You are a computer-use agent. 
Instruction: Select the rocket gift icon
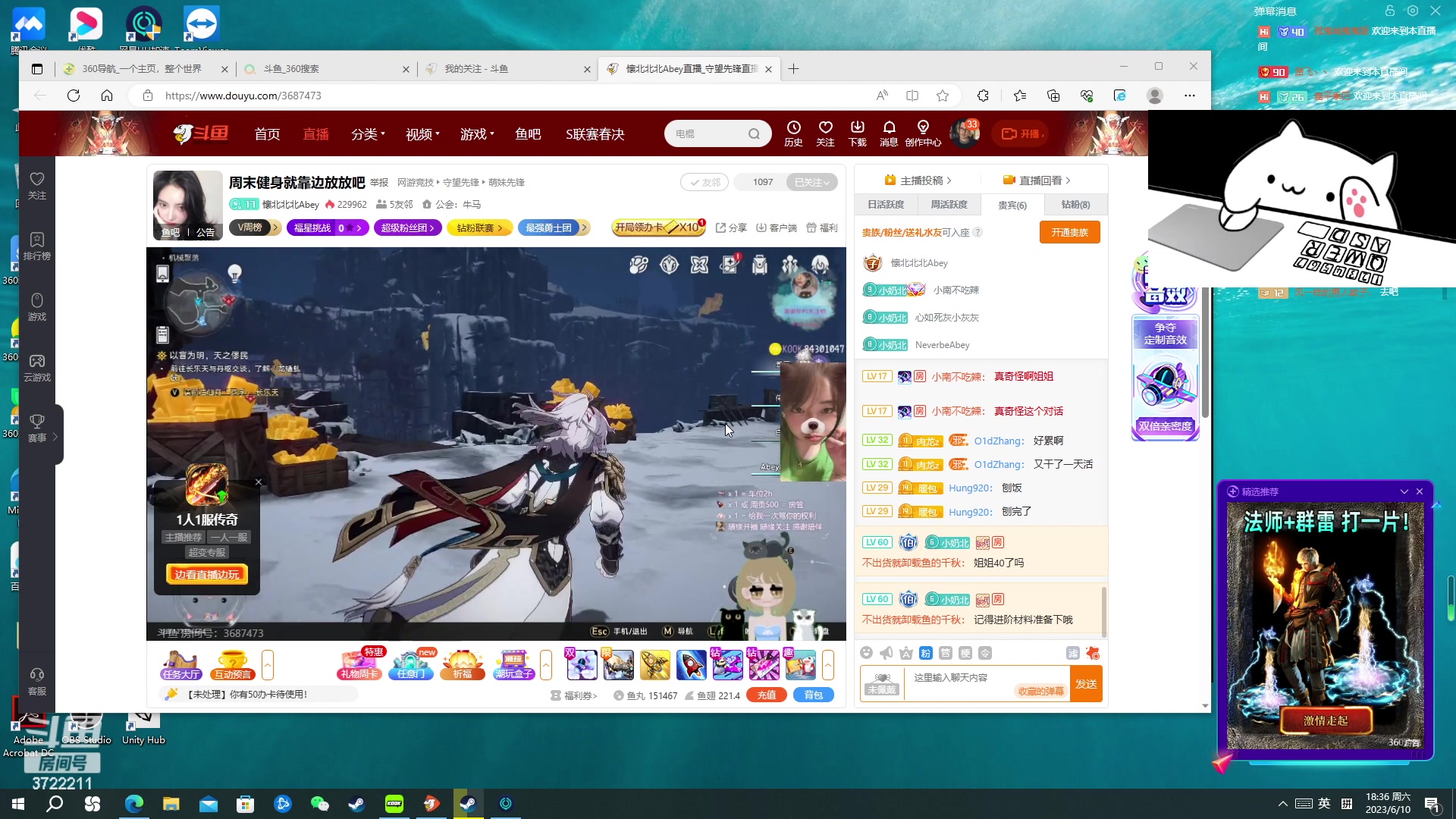click(691, 665)
